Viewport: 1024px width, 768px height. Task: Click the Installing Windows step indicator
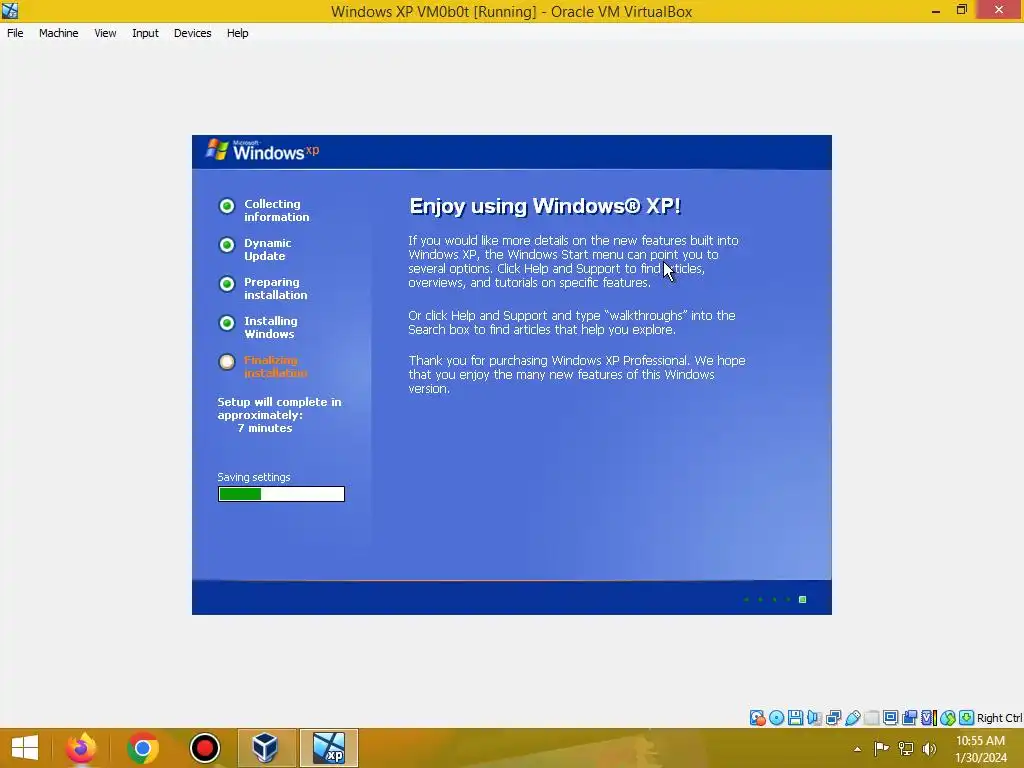pyautogui.click(x=227, y=323)
